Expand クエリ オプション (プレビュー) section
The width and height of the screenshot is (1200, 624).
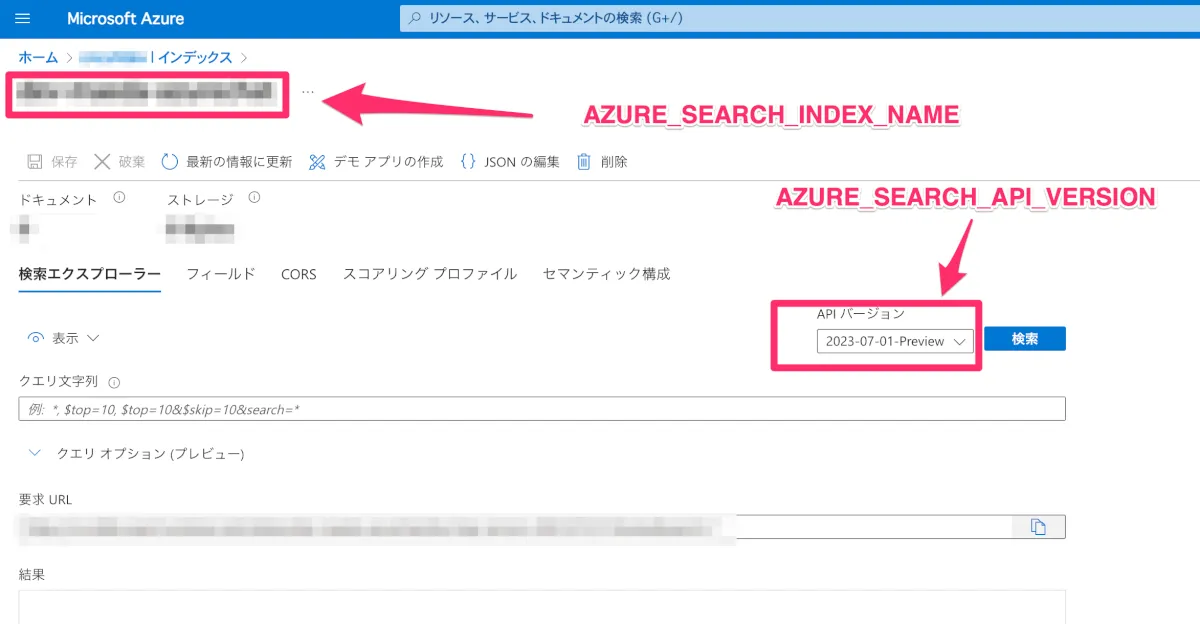coord(136,453)
